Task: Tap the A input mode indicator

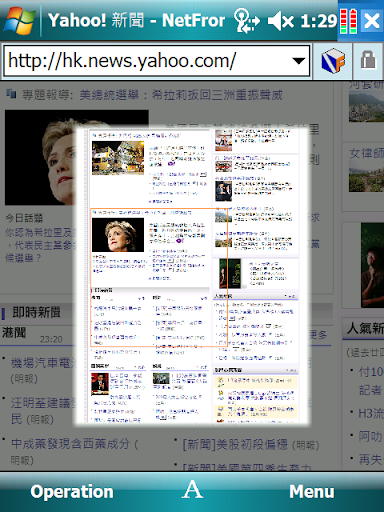Action: [192, 490]
